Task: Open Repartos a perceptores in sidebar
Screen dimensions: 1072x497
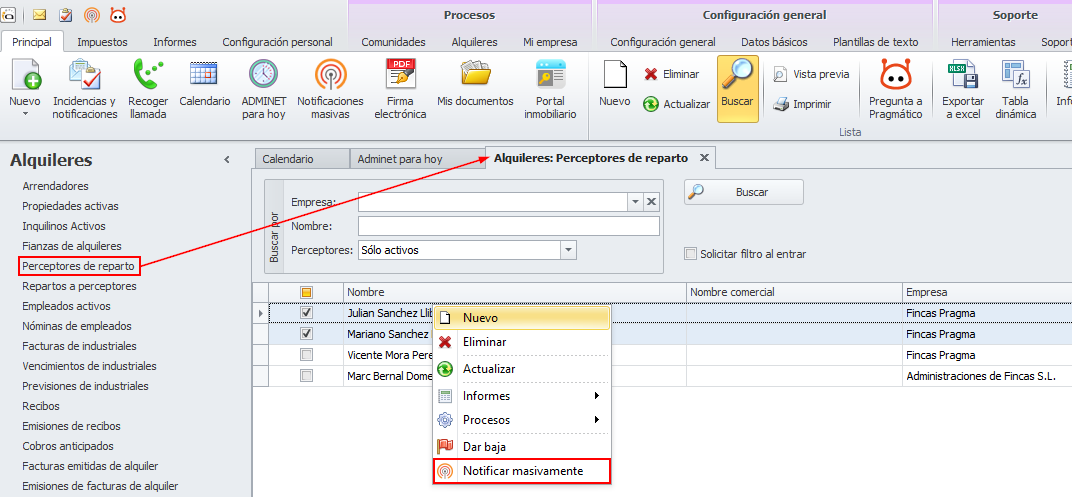Action: pyautogui.click(x=79, y=286)
